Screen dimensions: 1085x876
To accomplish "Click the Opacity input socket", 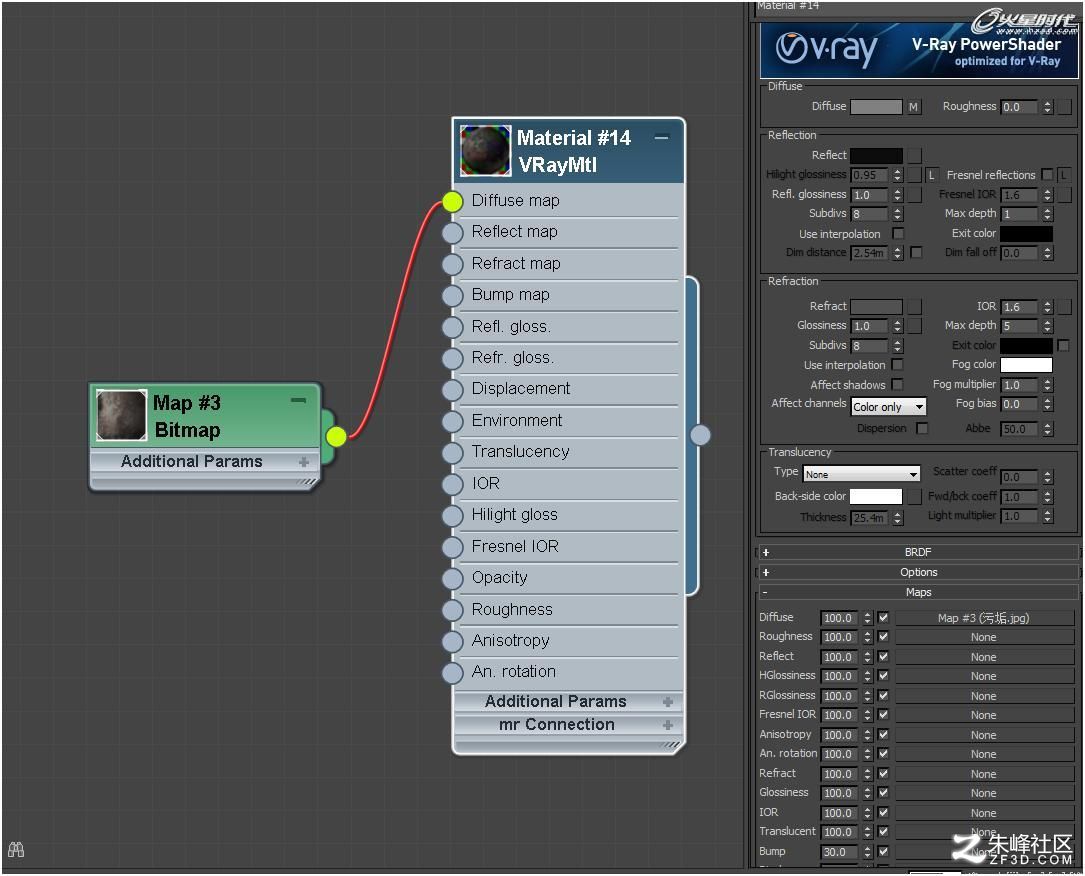I will (453, 578).
